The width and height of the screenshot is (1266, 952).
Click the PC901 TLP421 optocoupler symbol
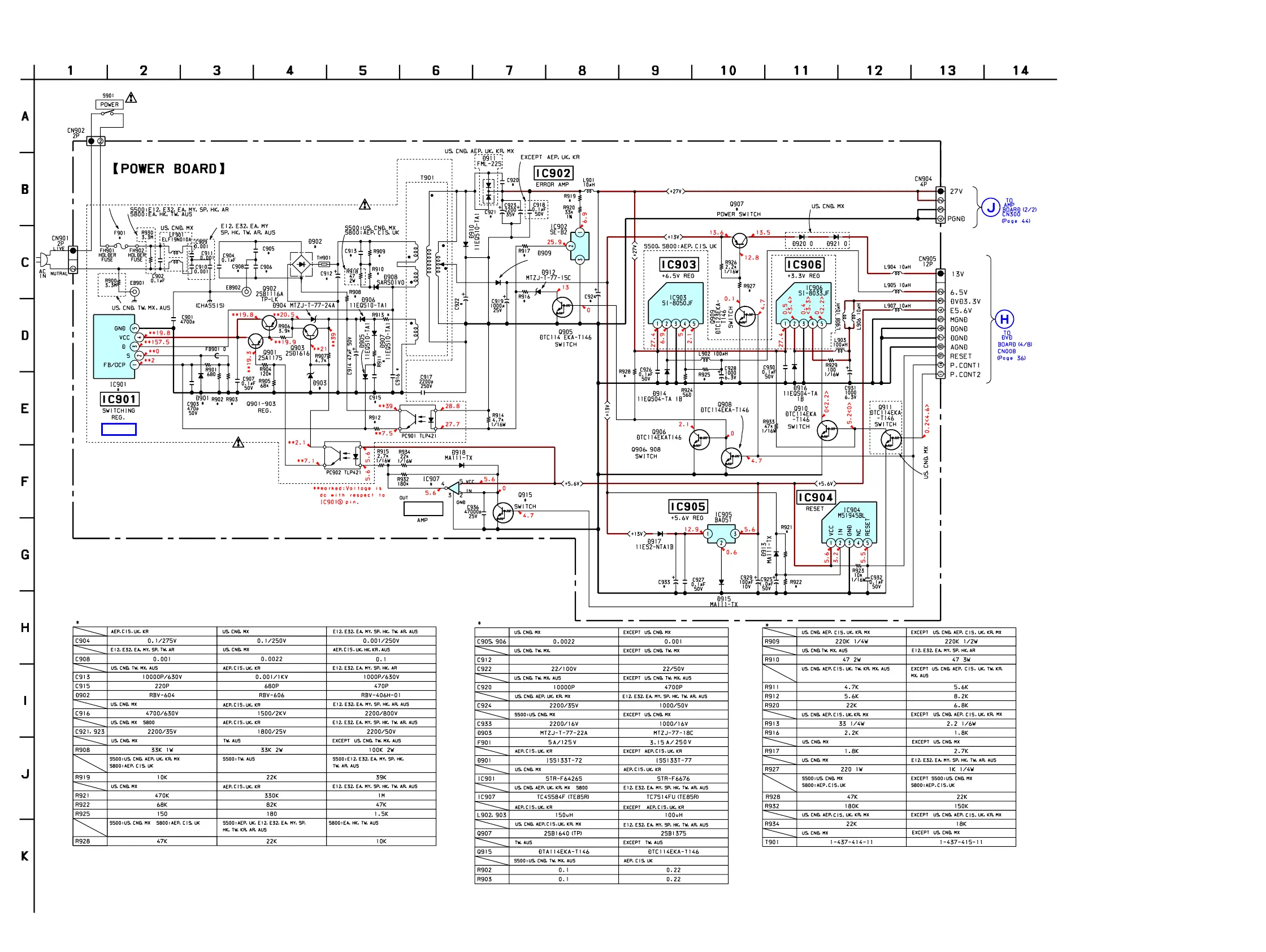pos(417,419)
